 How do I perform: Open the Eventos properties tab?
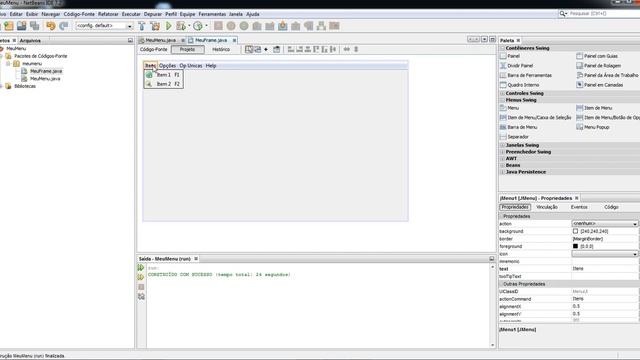click(579, 207)
